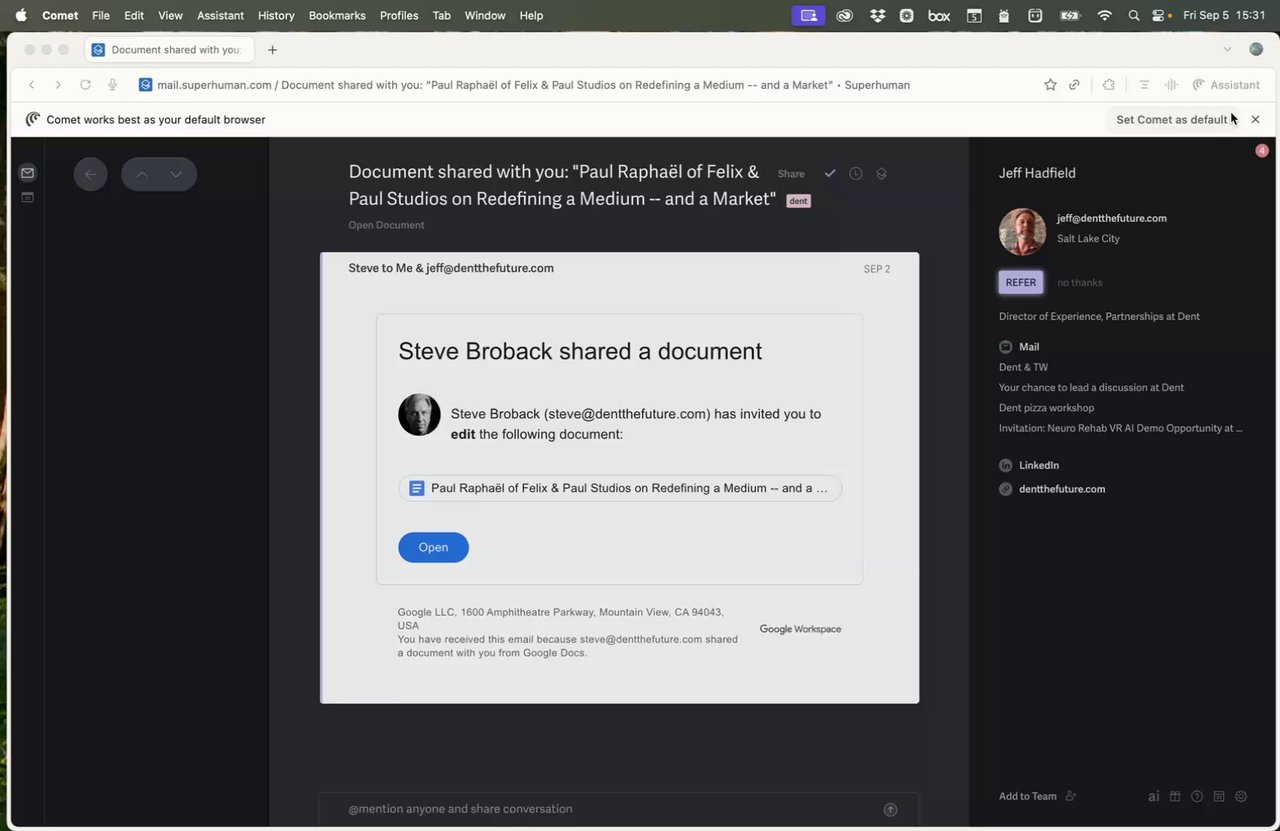This screenshot has width=1280, height=831.
Task: Open the battery status menu
Action: [x=1069, y=15]
